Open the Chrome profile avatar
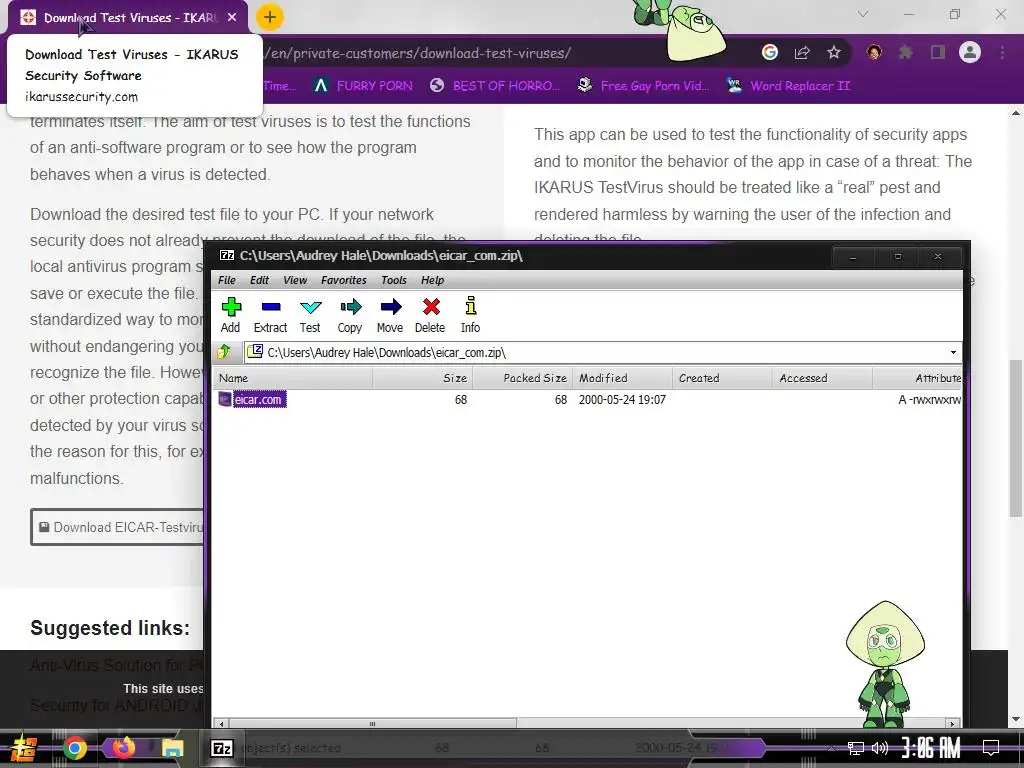 (970, 52)
